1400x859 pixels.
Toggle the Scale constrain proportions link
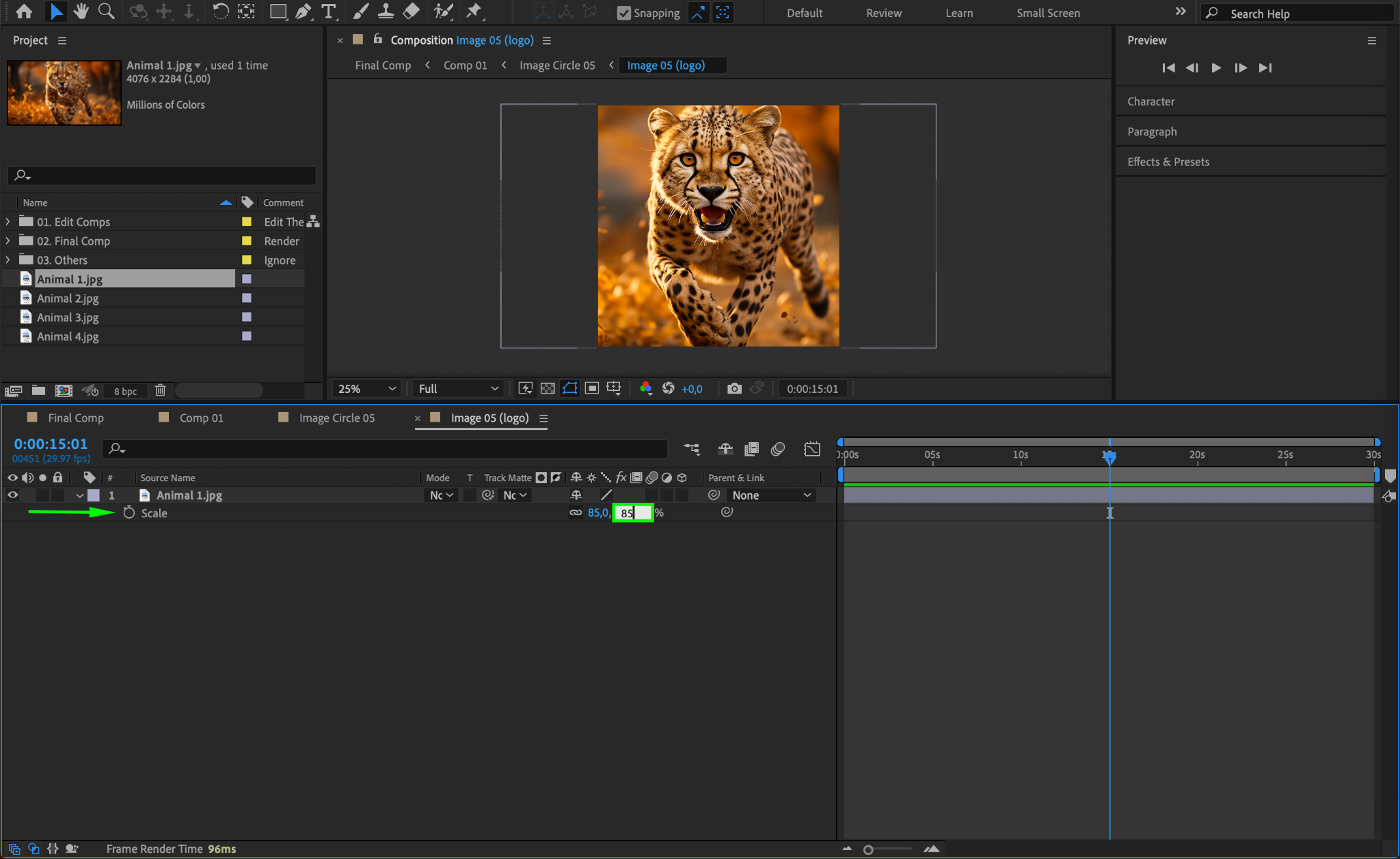576,513
